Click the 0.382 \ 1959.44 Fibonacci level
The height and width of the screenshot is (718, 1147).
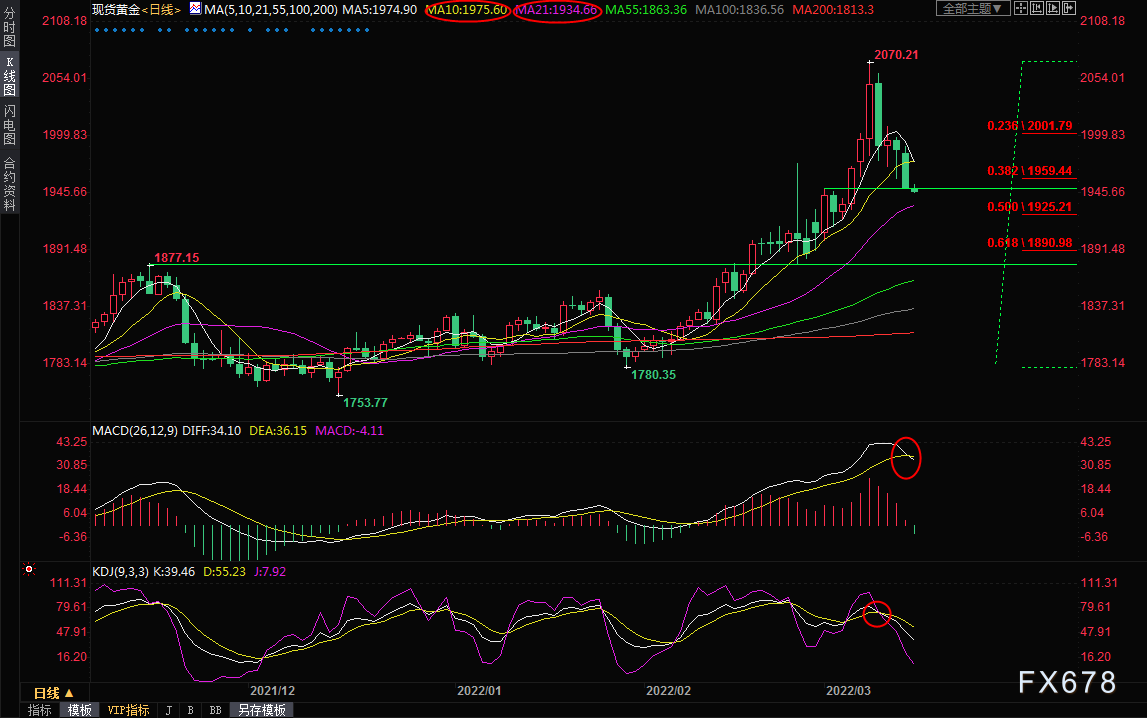coord(1030,171)
